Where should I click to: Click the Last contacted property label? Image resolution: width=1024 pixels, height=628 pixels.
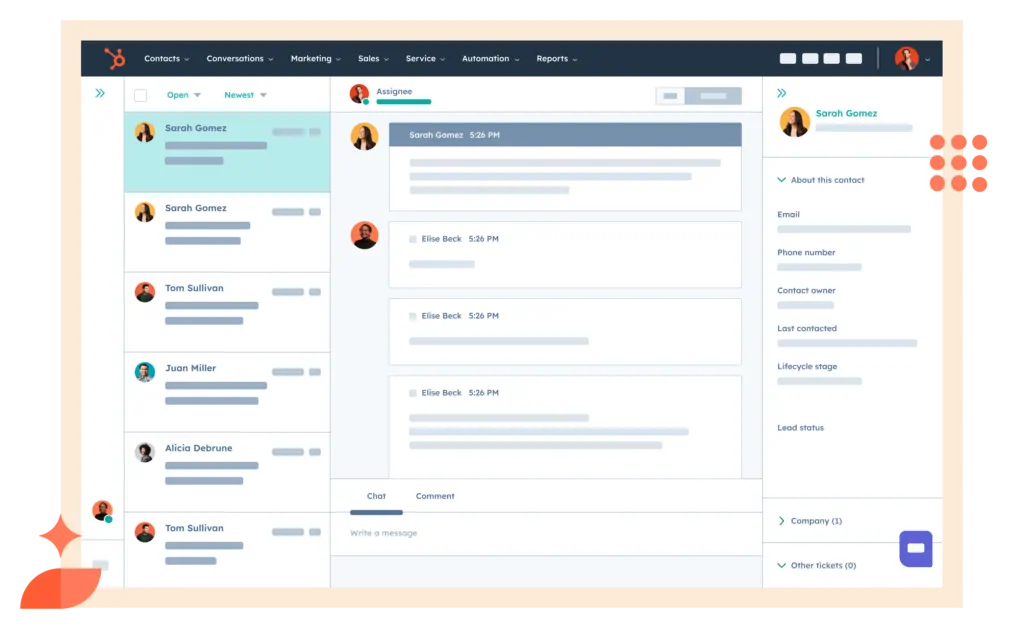pyautogui.click(x=807, y=328)
